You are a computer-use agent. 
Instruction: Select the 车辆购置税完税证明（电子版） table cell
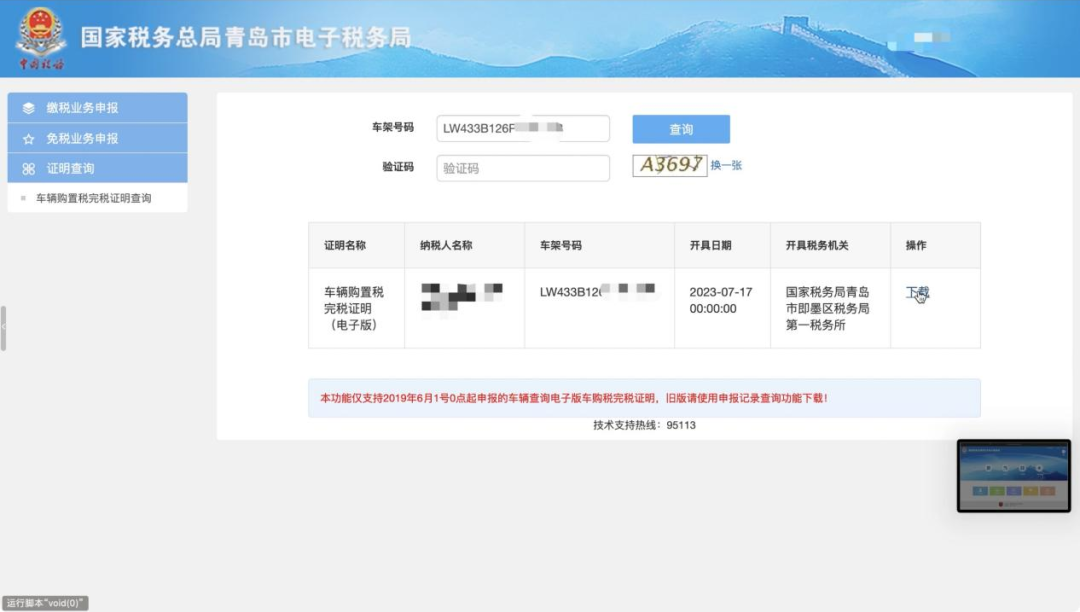(x=355, y=308)
